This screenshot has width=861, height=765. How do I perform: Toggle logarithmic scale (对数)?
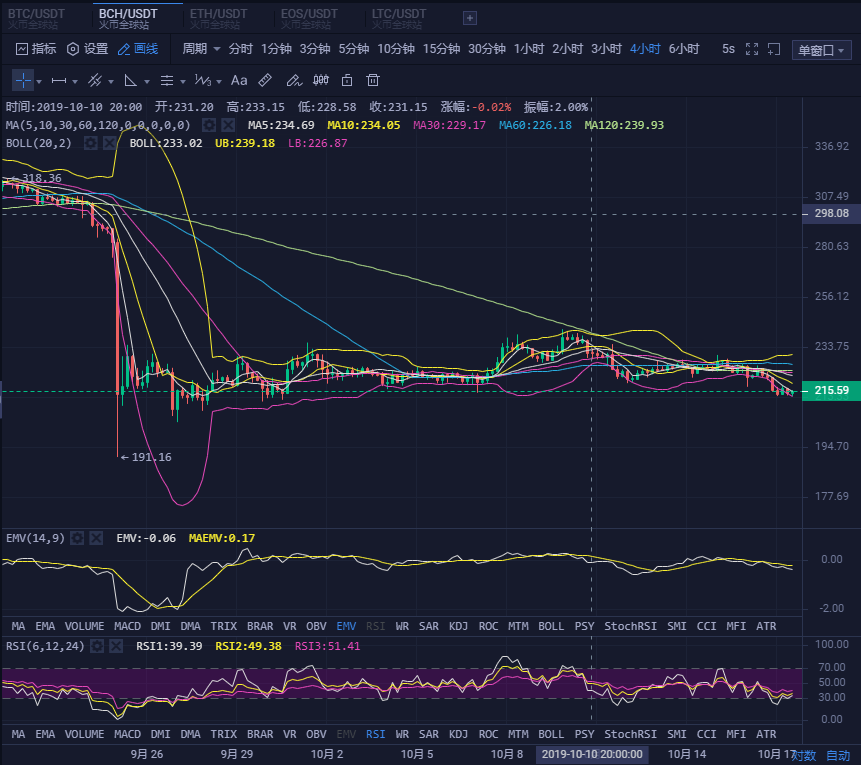(x=805, y=755)
